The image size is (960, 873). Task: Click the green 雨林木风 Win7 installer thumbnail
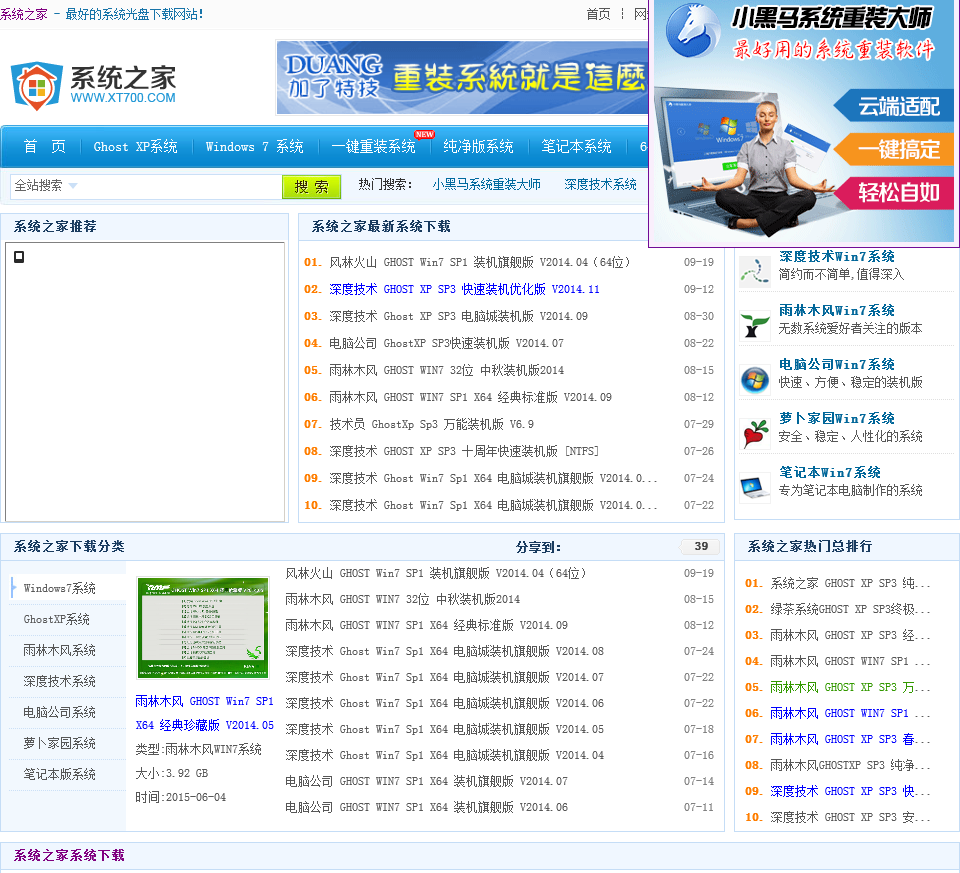coord(203,628)
